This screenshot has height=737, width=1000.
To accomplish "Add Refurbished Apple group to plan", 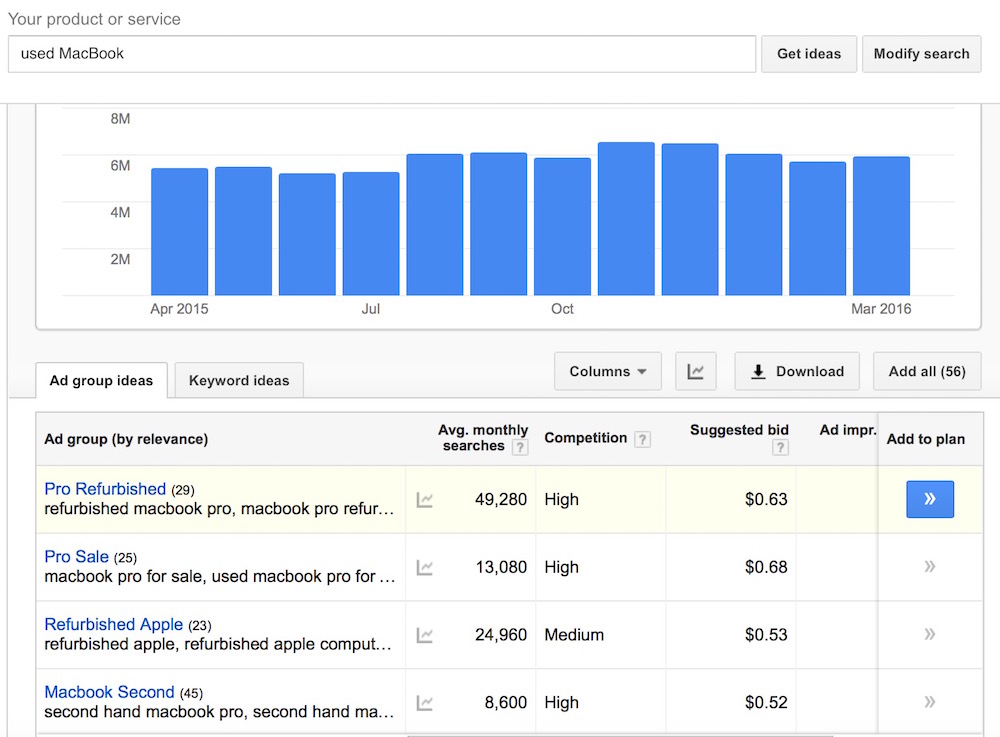I will pyautogui.click(x=929, y=635).
